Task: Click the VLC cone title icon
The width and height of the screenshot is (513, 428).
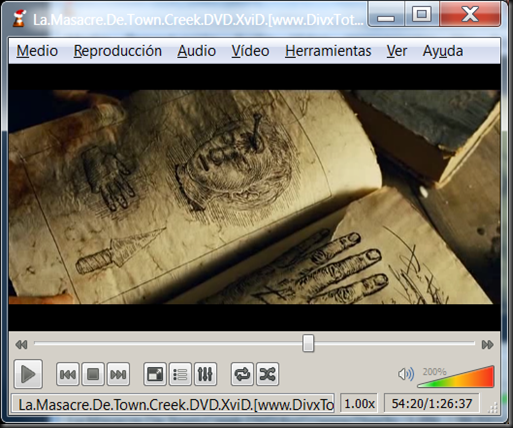Action: pyautogui.click(x=19, y=18)
